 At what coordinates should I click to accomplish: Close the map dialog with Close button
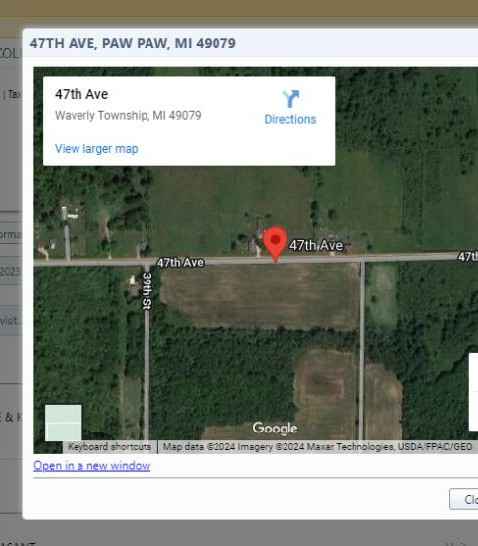[x=465, y=499]
